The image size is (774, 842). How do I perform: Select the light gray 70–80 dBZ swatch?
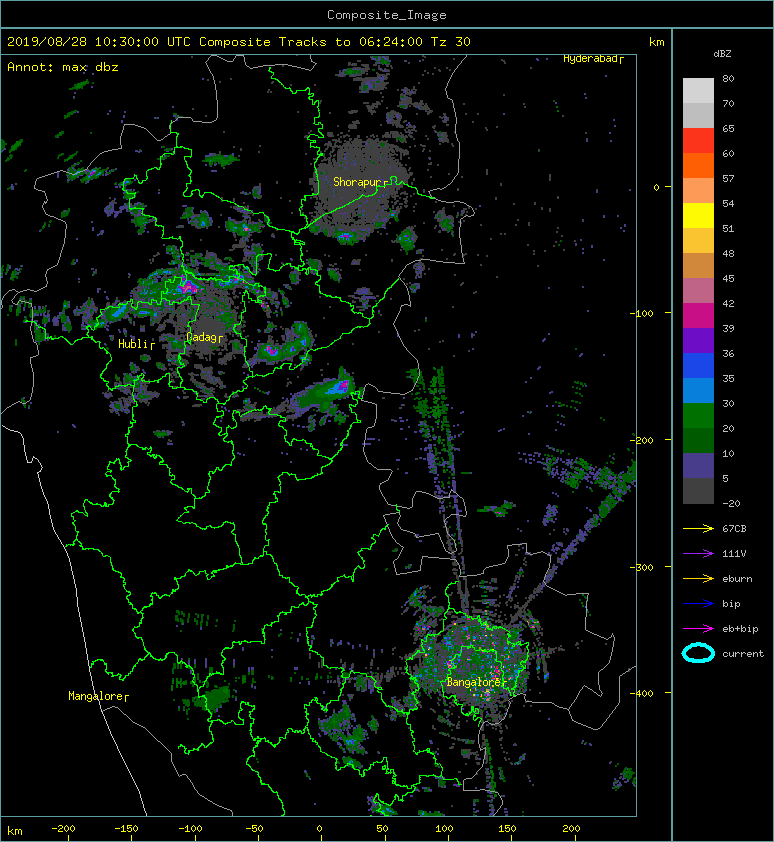(698, 91)
